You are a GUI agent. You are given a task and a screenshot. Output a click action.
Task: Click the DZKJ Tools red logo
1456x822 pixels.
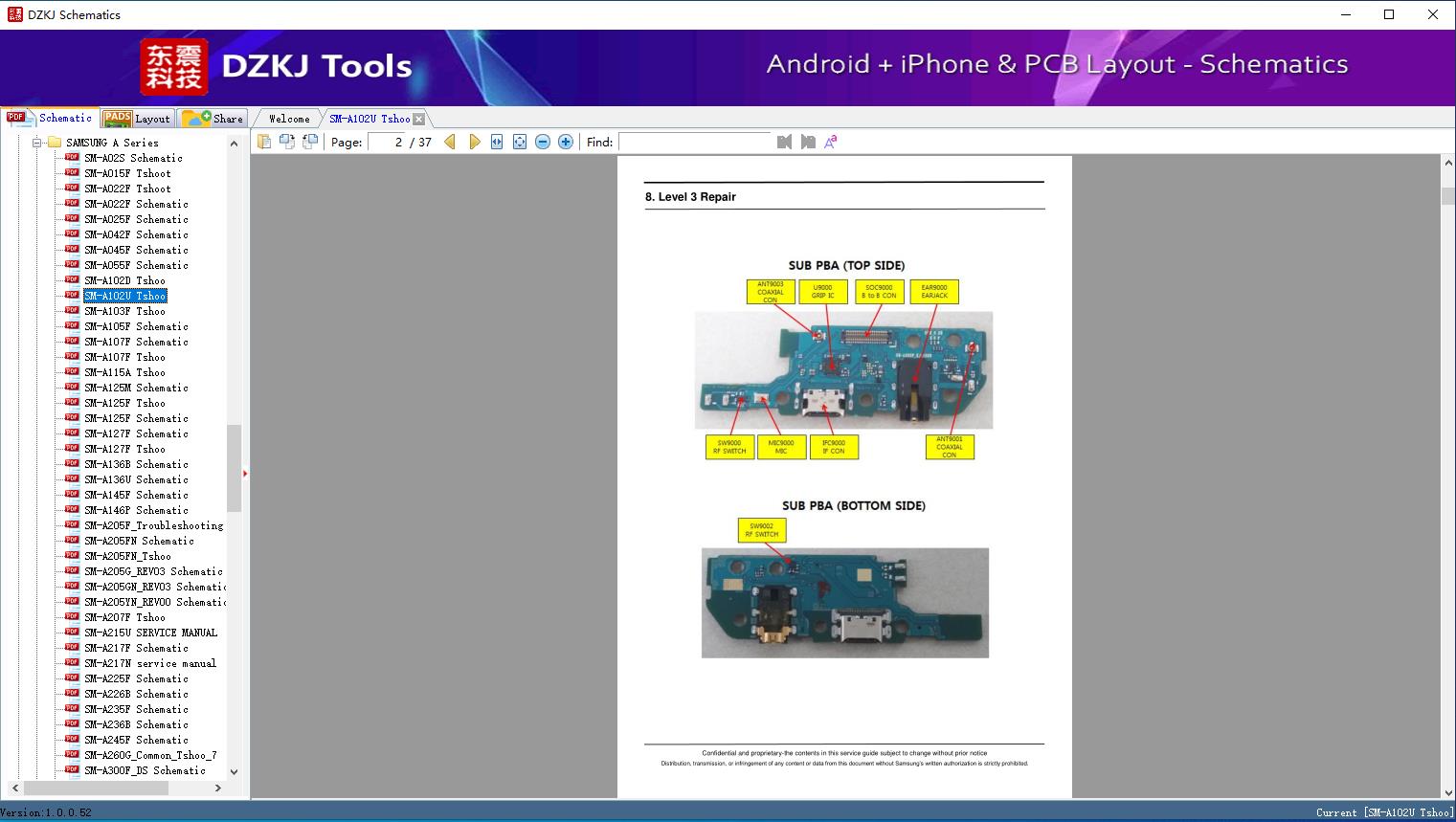173,67
